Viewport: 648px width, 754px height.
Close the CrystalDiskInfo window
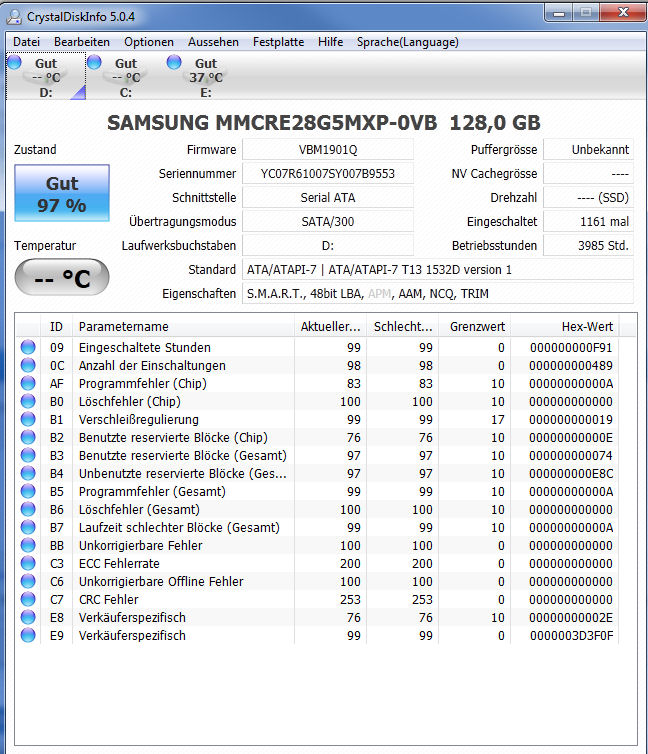pyautogui.click(x=623, y=13)
